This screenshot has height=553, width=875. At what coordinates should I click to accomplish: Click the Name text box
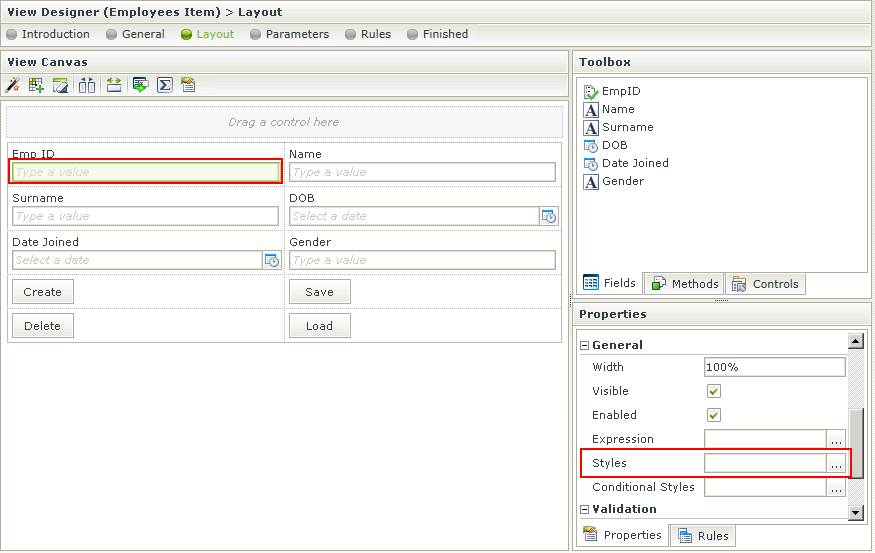pos(422,172)
